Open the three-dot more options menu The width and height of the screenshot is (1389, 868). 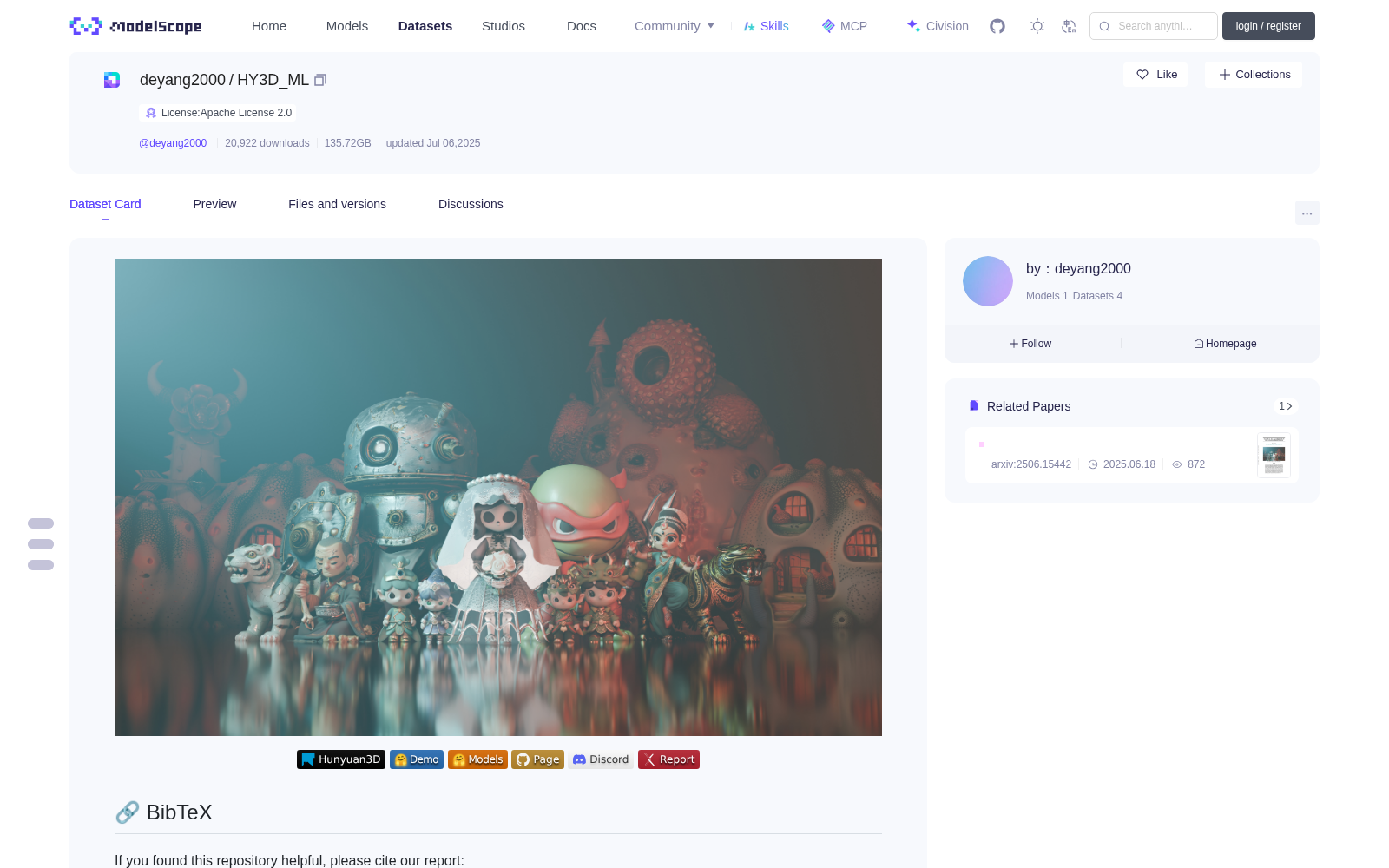point(1307,213)
